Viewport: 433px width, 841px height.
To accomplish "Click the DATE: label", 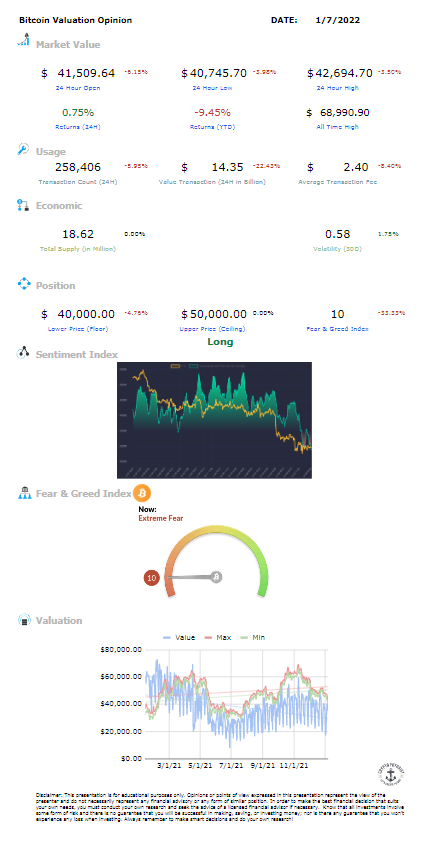I will (284, 20).
